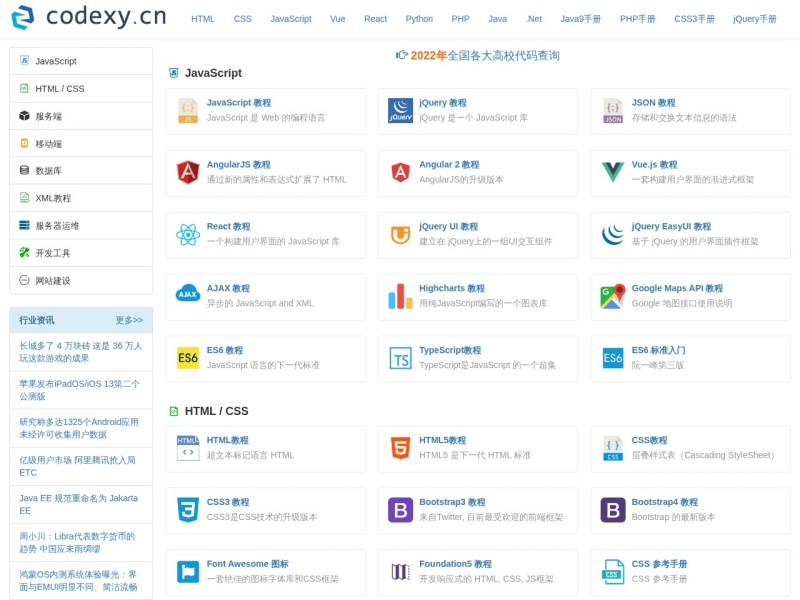The image size is (800, 600).
Task: Select XML教程 in the sidebar
Action: coord(81,198)
